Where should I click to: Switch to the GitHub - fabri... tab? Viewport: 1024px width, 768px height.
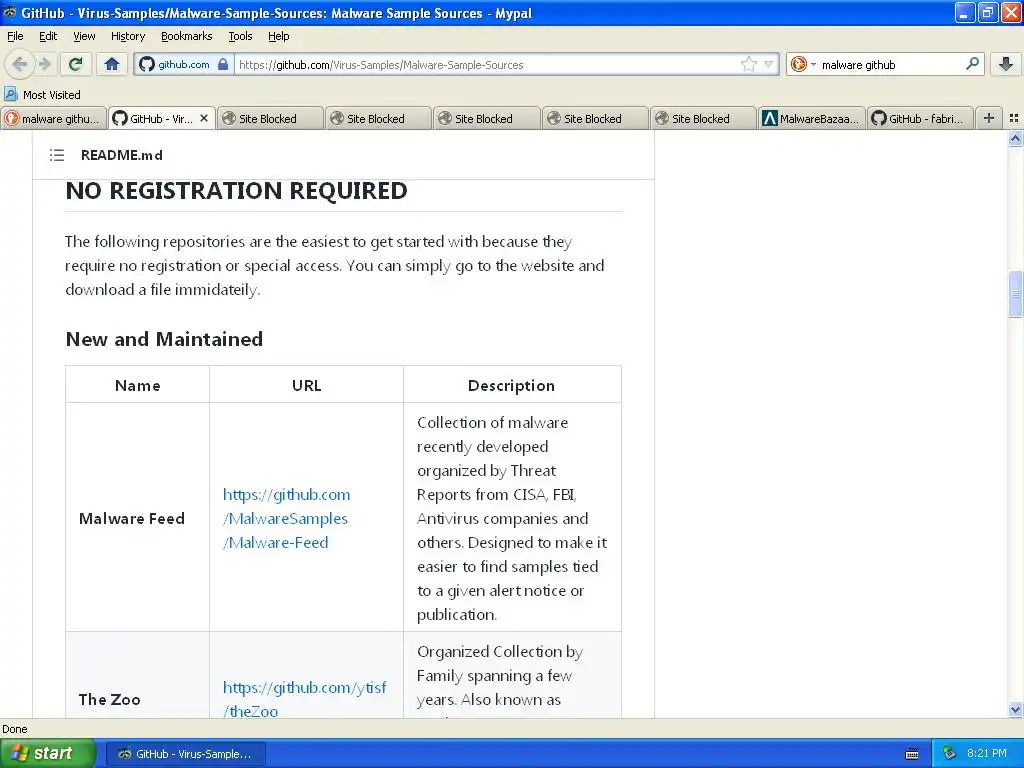coord(920,118)
